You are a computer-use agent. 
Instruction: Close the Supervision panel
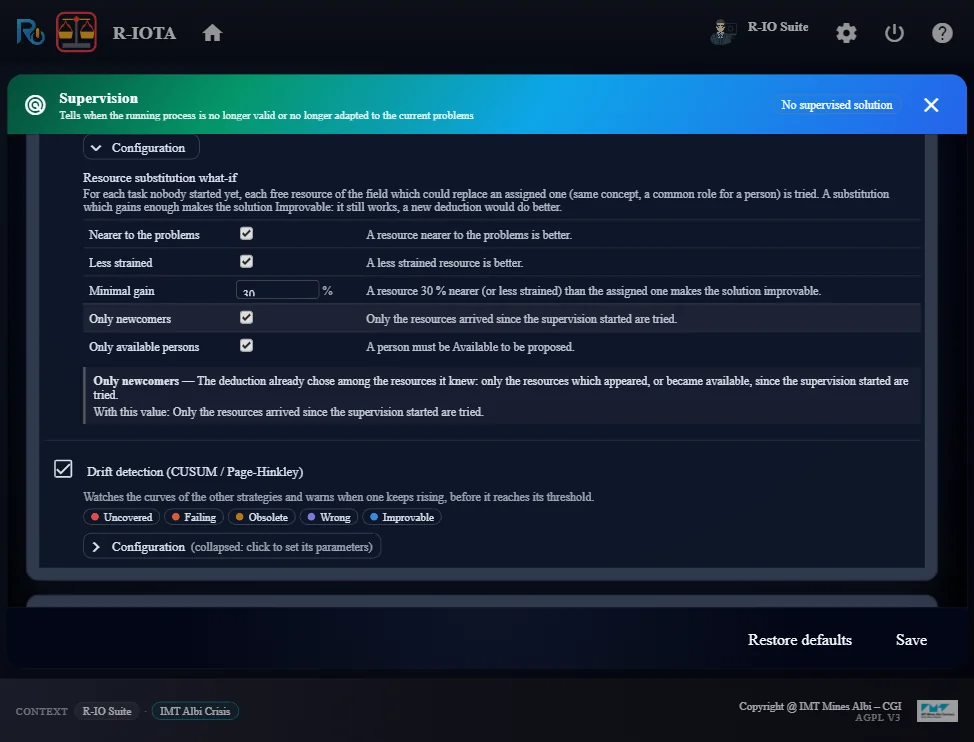931,105
